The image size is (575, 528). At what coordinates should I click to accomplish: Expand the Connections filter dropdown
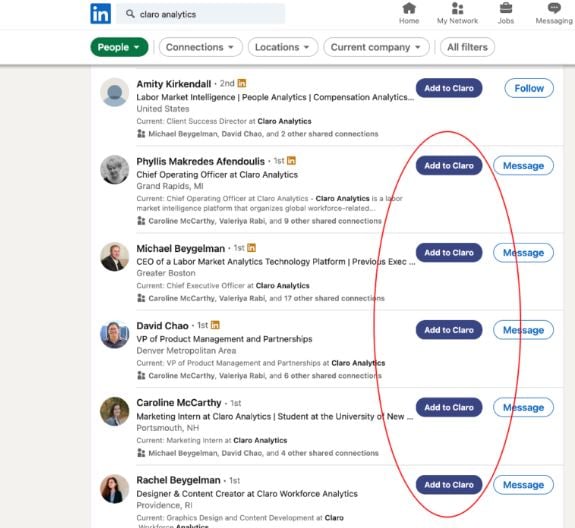[201, 47]
